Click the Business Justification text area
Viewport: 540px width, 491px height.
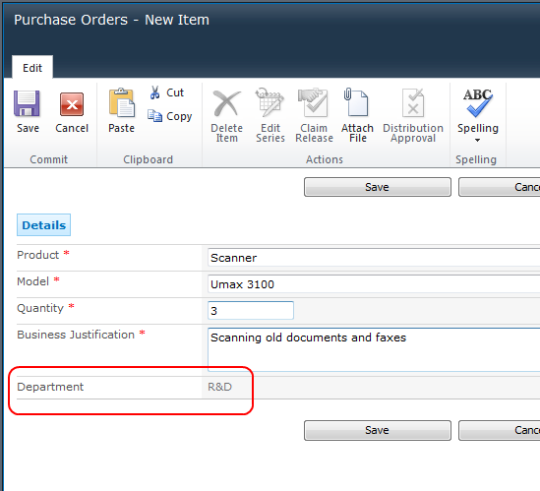374,349
